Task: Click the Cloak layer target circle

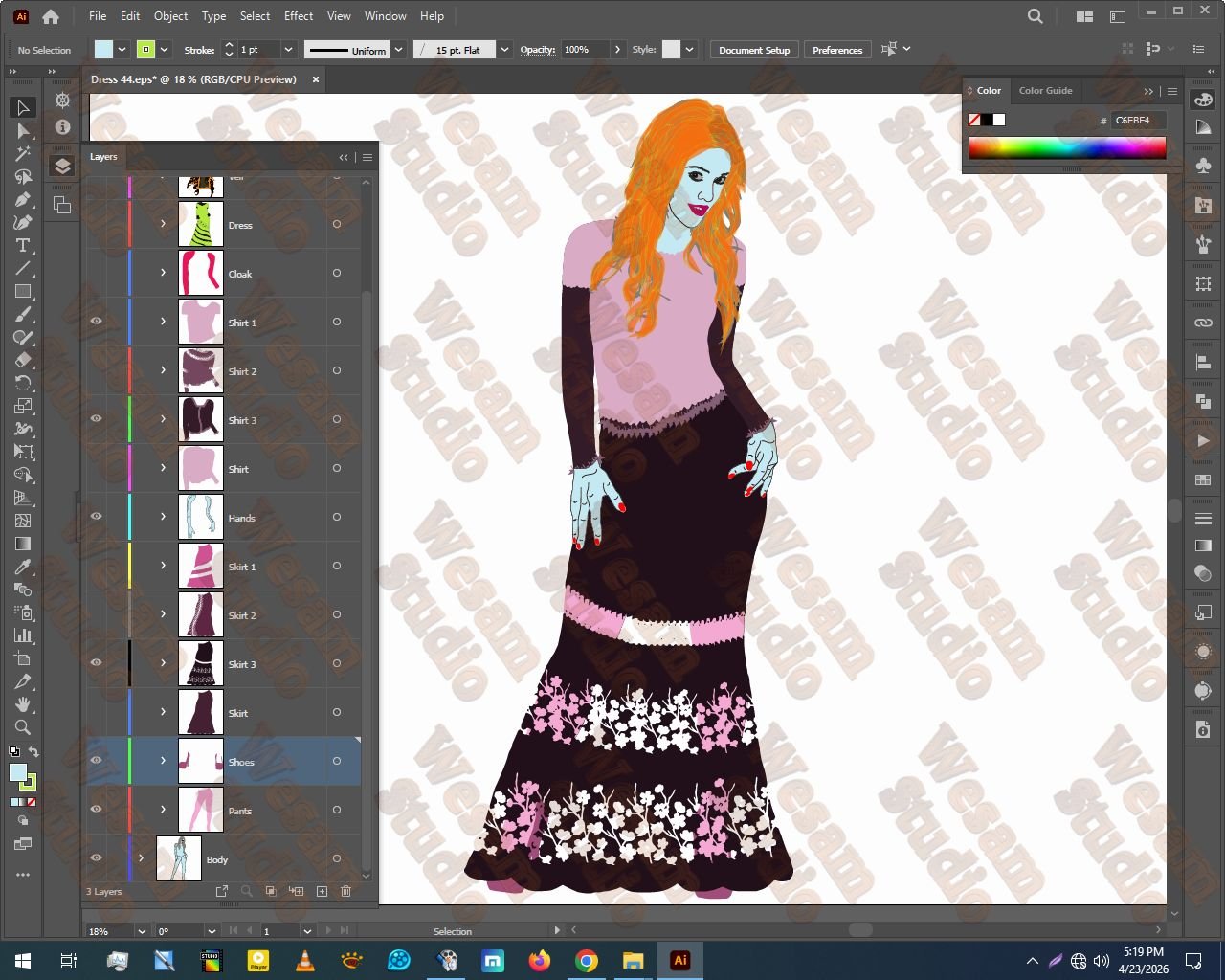Action: click(337, 273)
